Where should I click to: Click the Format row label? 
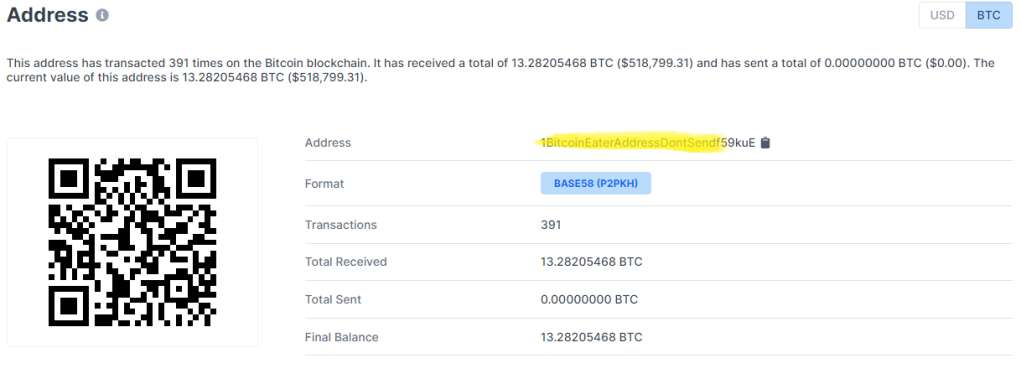click(x=324, y=184)
